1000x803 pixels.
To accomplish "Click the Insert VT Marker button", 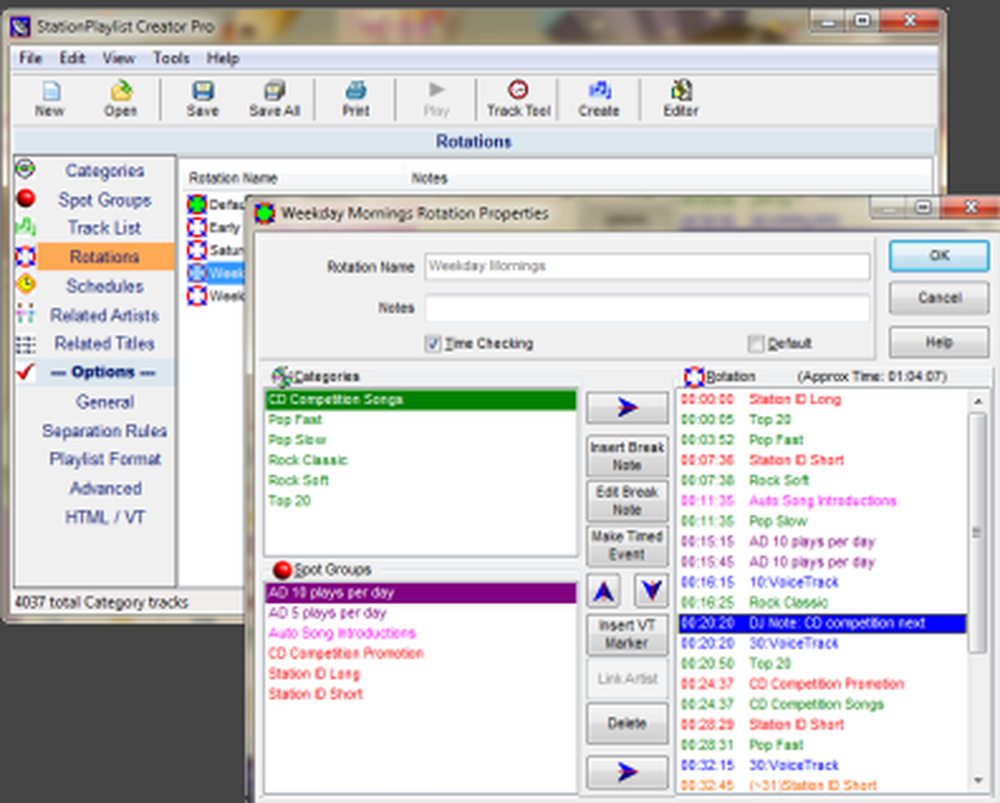I will click(627, 634).
